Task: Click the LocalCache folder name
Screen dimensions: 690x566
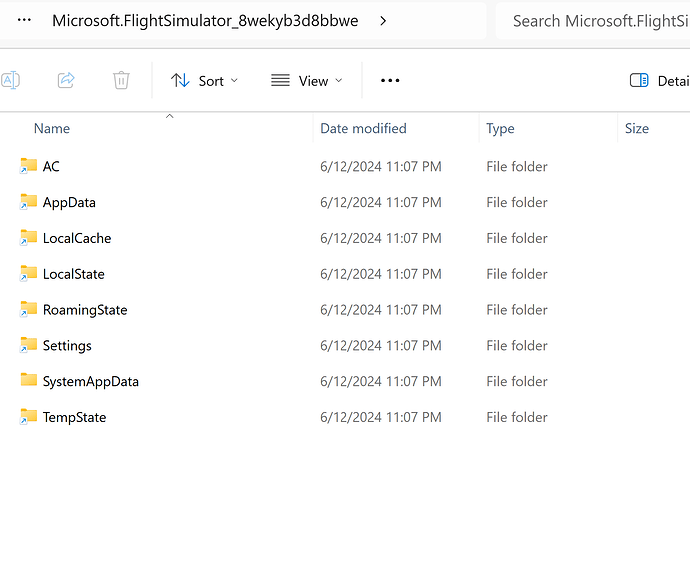Action: (77, 238)
